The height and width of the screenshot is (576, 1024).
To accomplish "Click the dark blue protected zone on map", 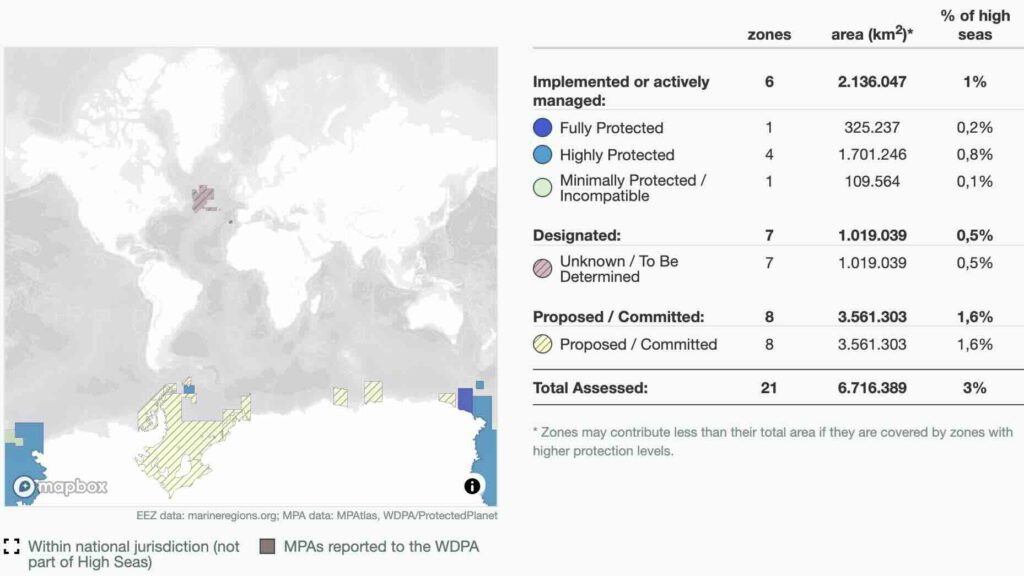I will pos(465,401).
